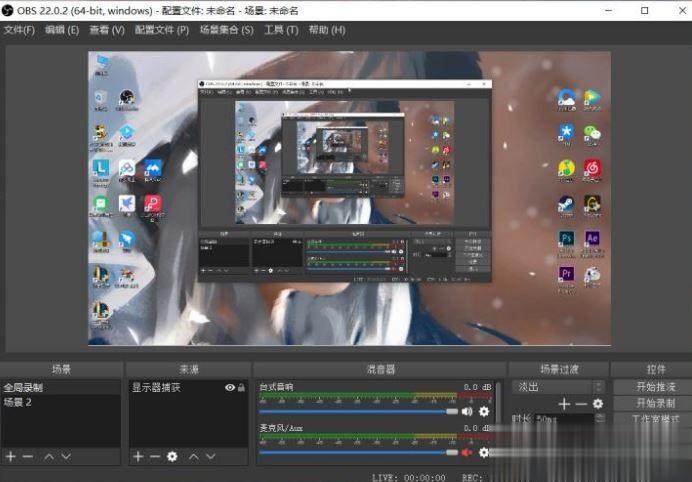Click the 混音器 panel header
This screenshot has height=482, width=692.
[380, 369]
